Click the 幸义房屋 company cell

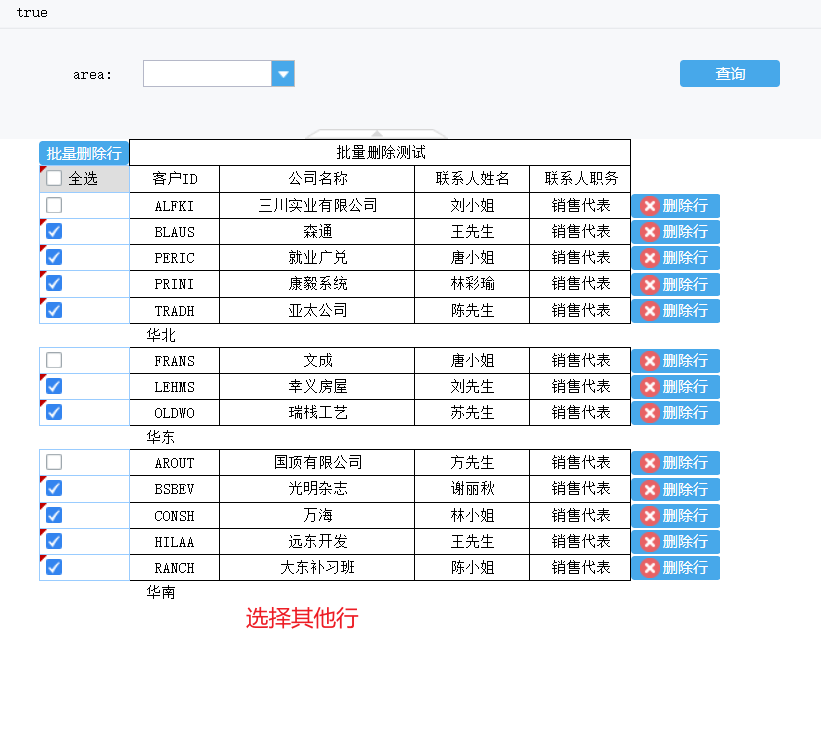317,387
